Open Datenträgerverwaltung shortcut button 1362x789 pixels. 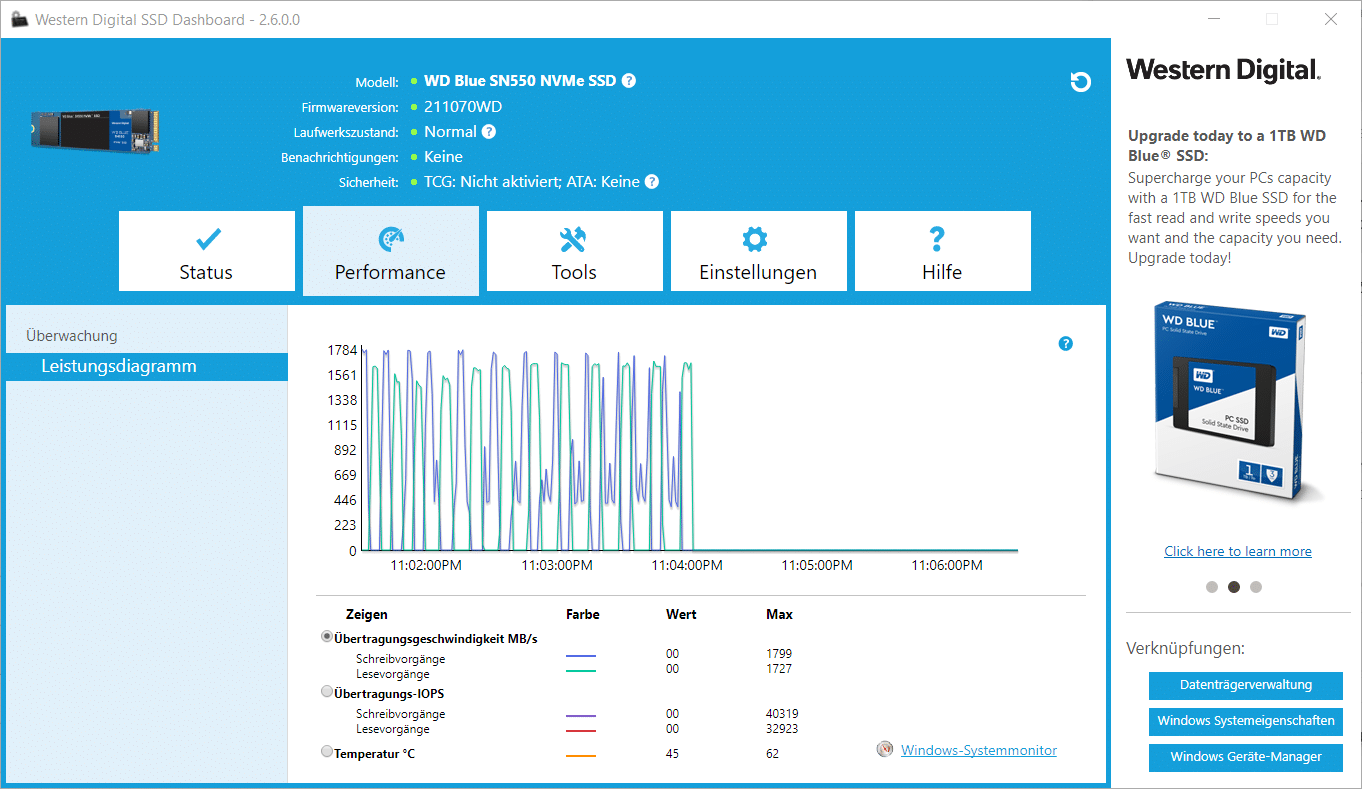pos(1245,685)
